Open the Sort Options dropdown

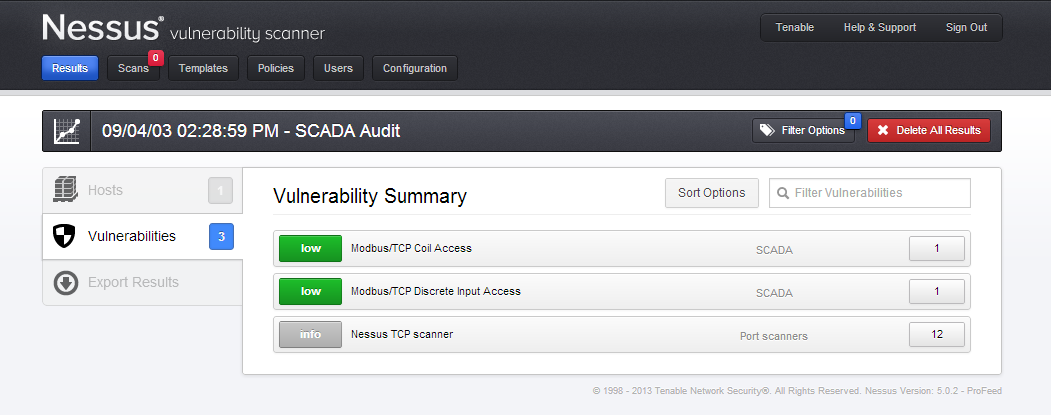712,193
